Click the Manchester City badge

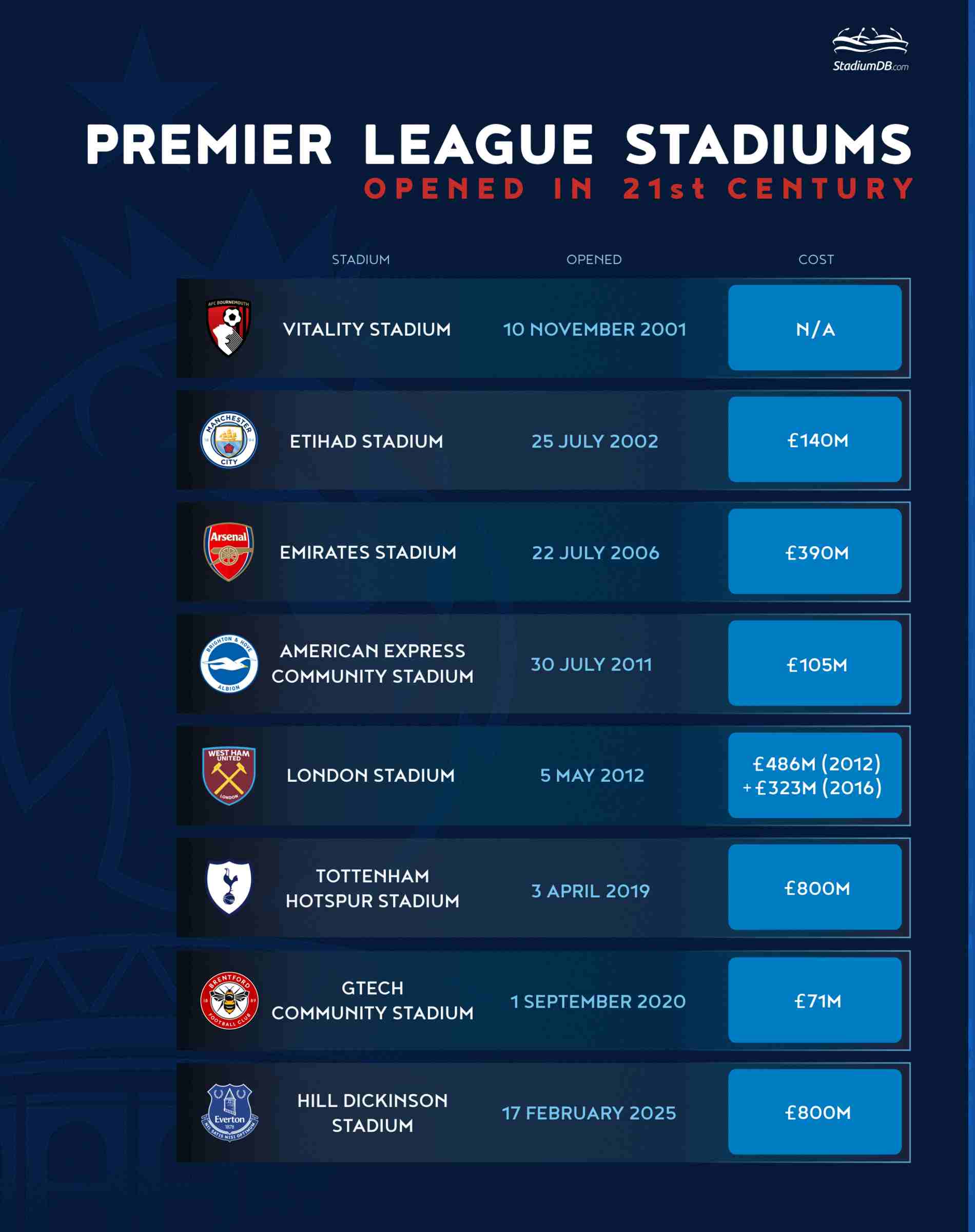coord(229,439)
